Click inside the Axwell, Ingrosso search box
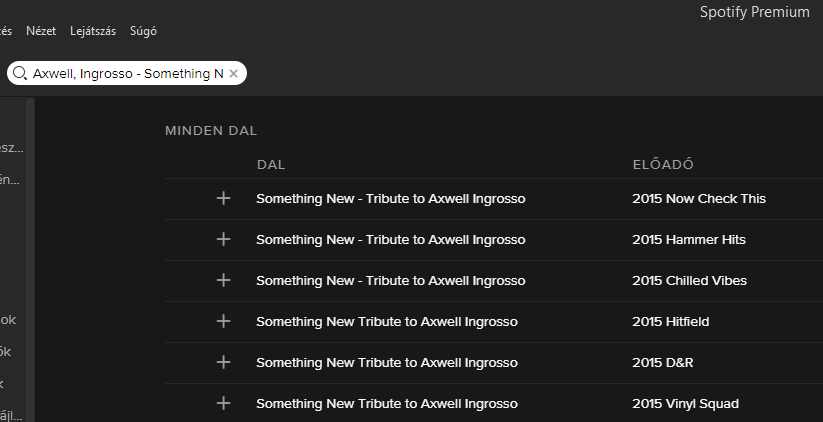Image resolution: width=823 pixels, height=422 pixels. point(128,73)
